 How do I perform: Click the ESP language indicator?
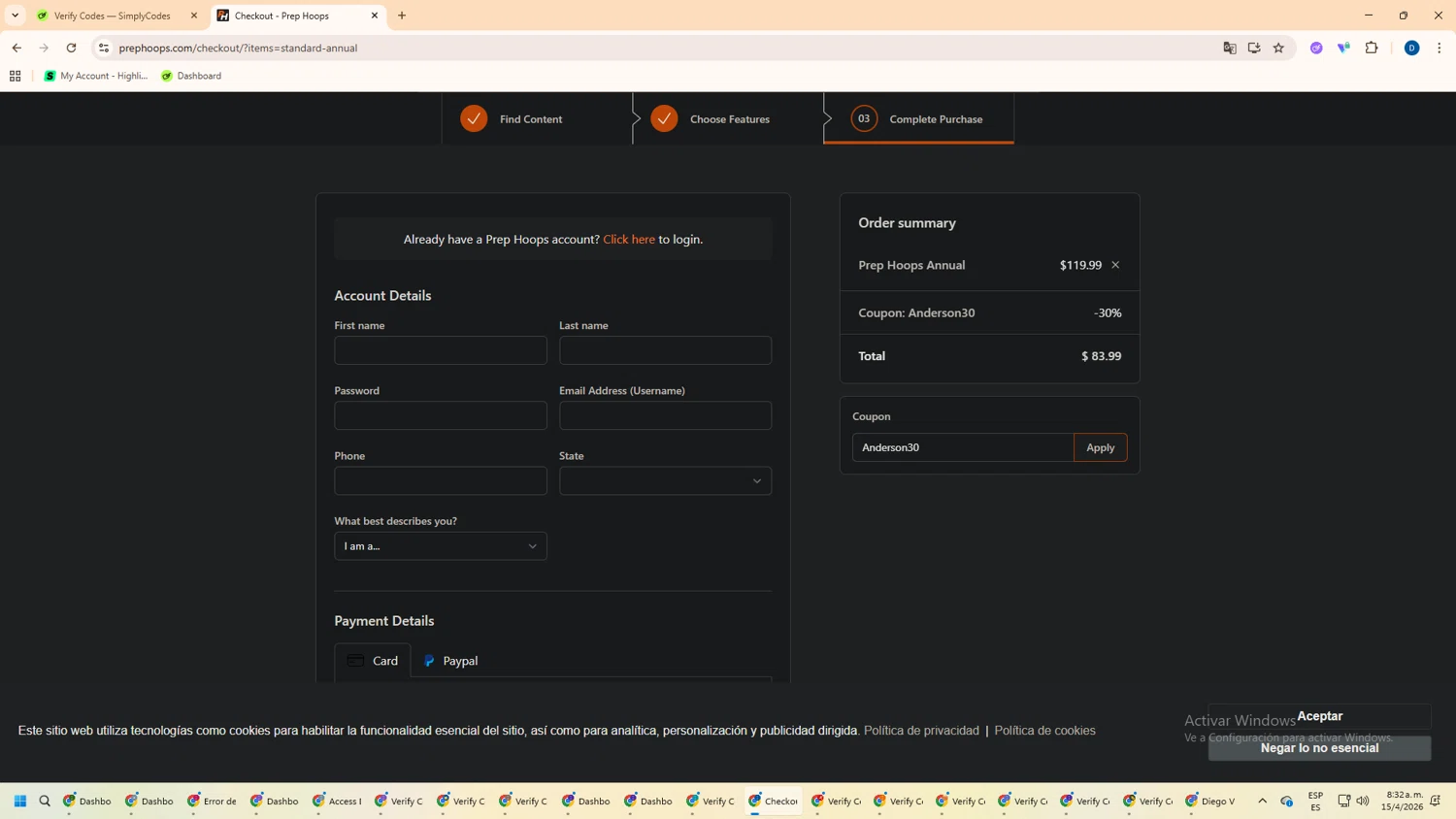[1315, 801]
